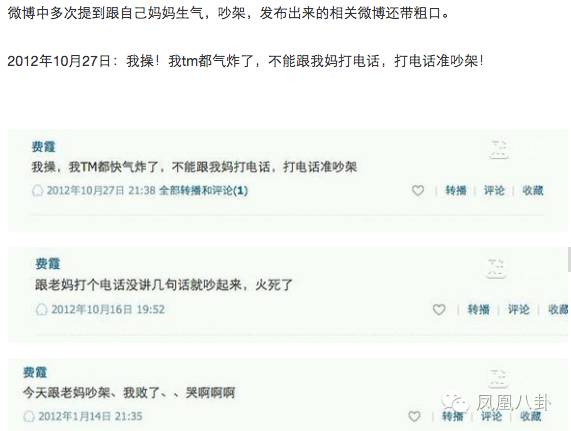Open 全部转播和评论(1) on first post
Viewport: 571px width, 431px height.
coord(204,190)
